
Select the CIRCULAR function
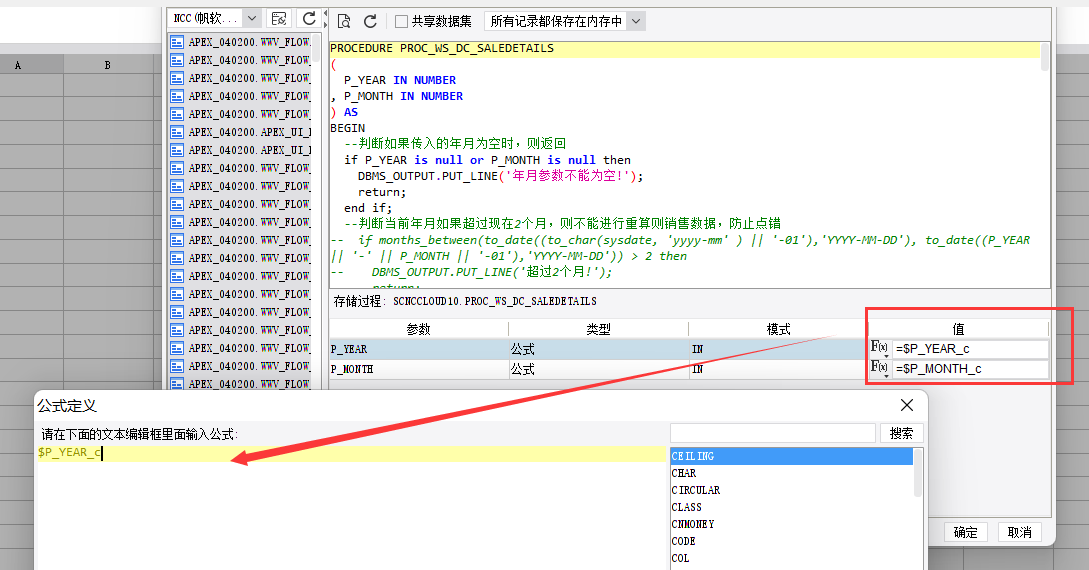pos(792,490)
